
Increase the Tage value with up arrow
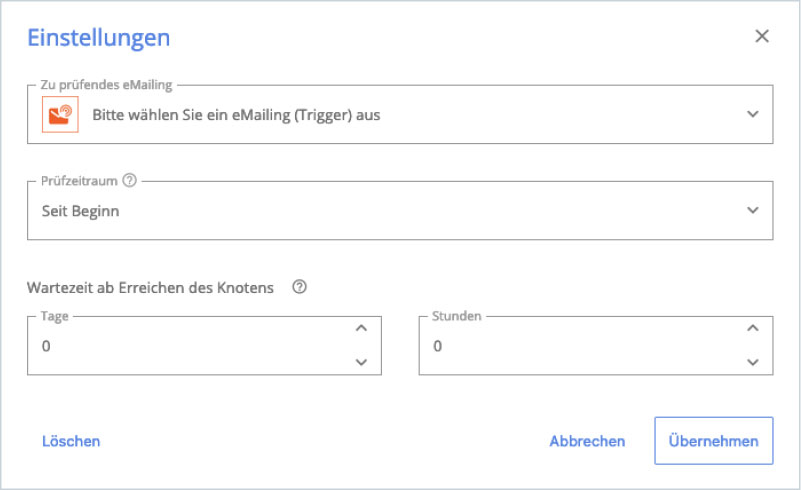pos(361,328)
